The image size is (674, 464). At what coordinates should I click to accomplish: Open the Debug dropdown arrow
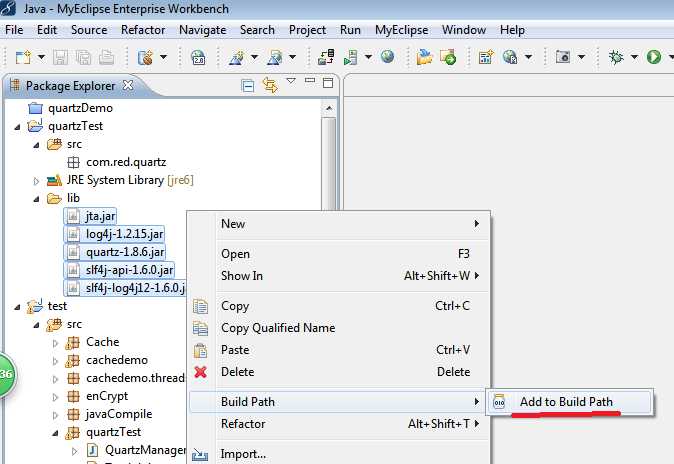[x=634, y=57]
